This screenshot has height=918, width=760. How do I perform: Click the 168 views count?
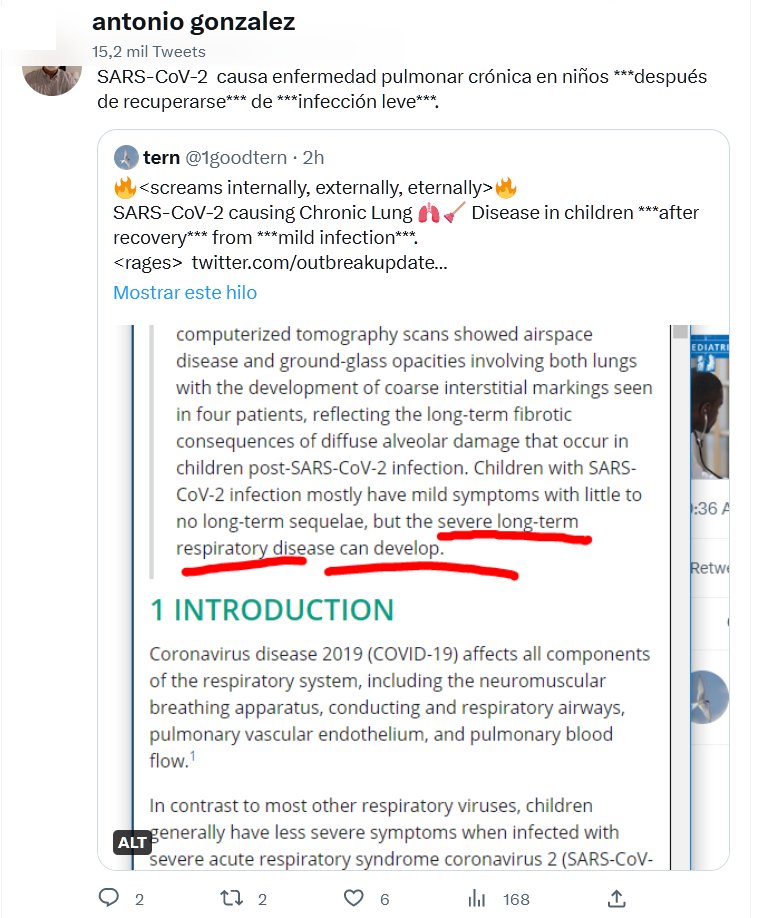pos(516,899)
